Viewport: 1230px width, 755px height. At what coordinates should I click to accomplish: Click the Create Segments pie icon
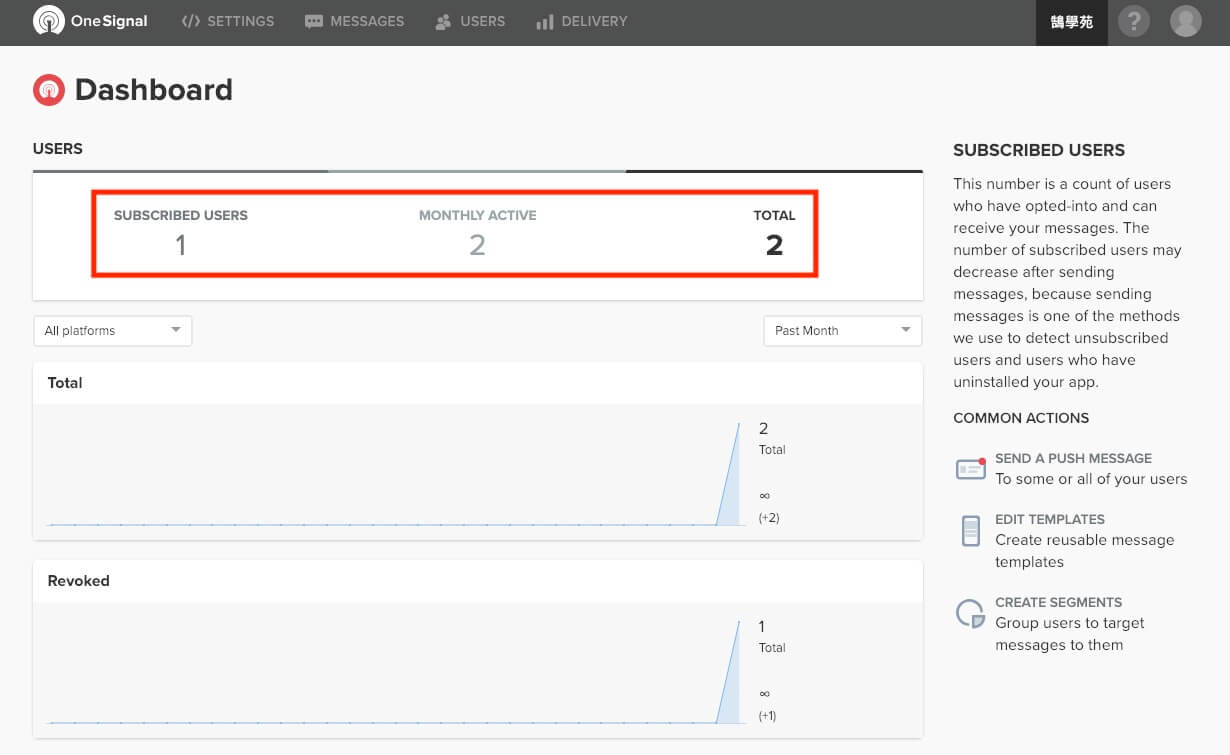[x=970, y=613]
